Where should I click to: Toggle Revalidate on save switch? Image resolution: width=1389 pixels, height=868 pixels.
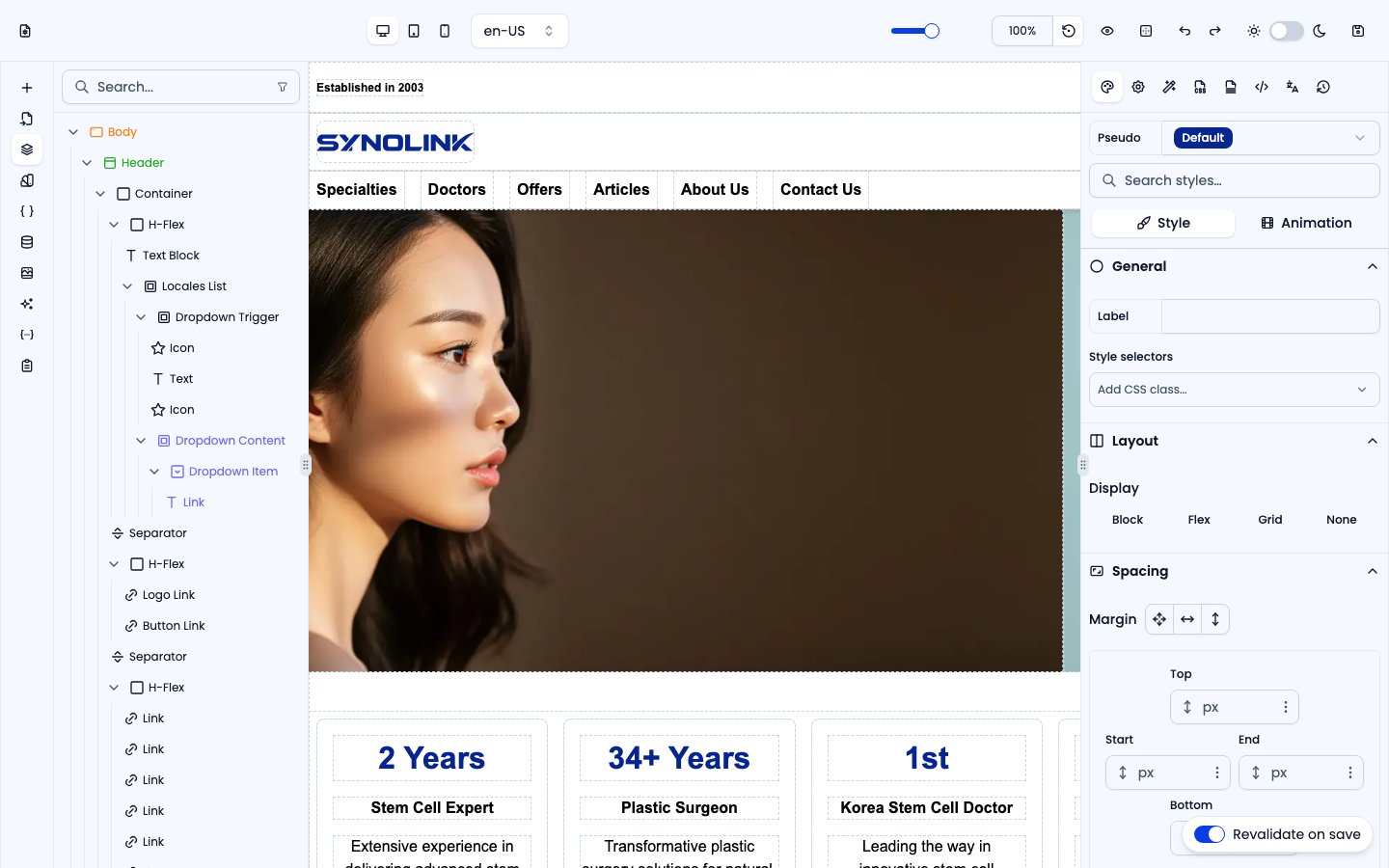(x=1210, y=834)
